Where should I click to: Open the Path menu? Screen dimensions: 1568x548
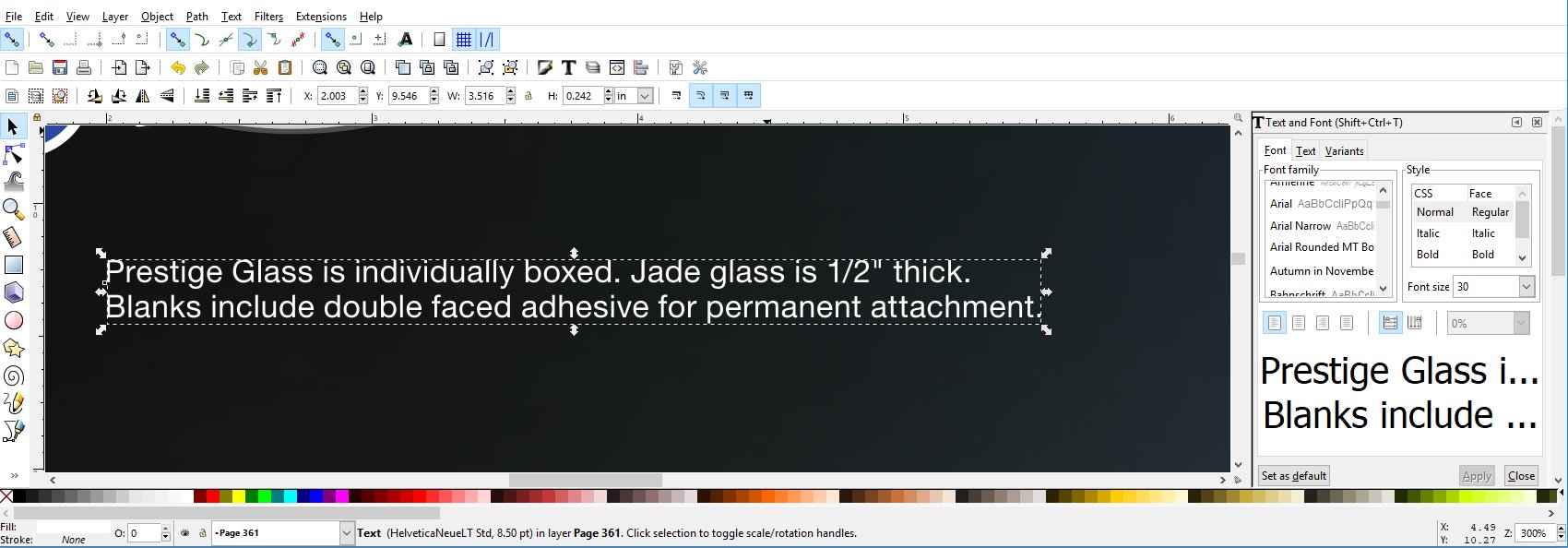196,17
